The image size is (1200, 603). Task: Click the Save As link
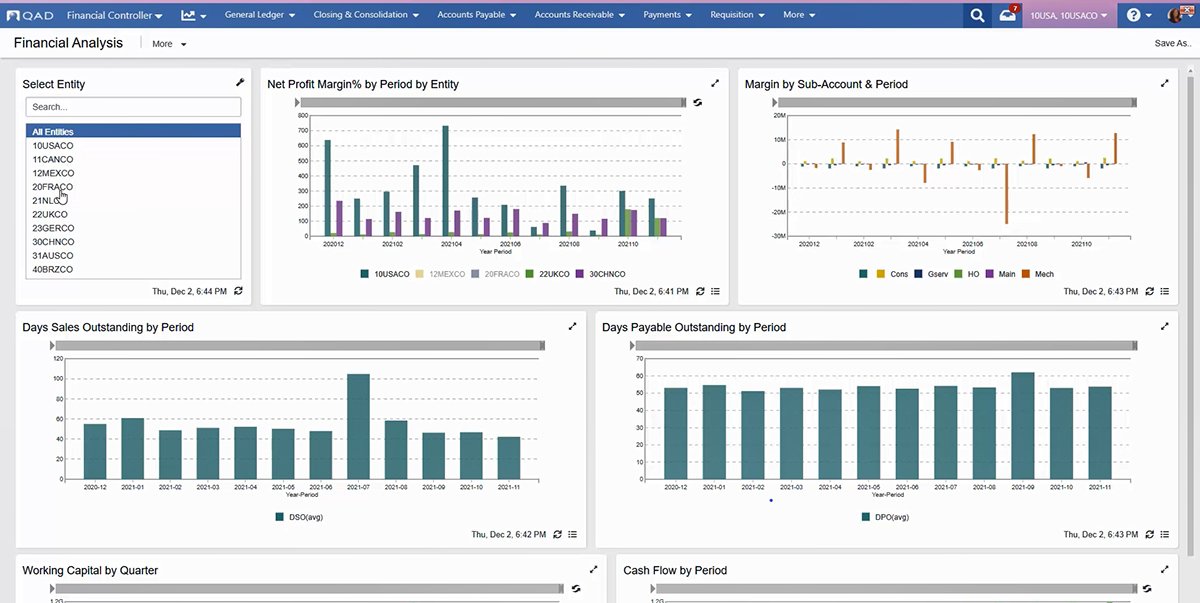tap(1170, 43)
